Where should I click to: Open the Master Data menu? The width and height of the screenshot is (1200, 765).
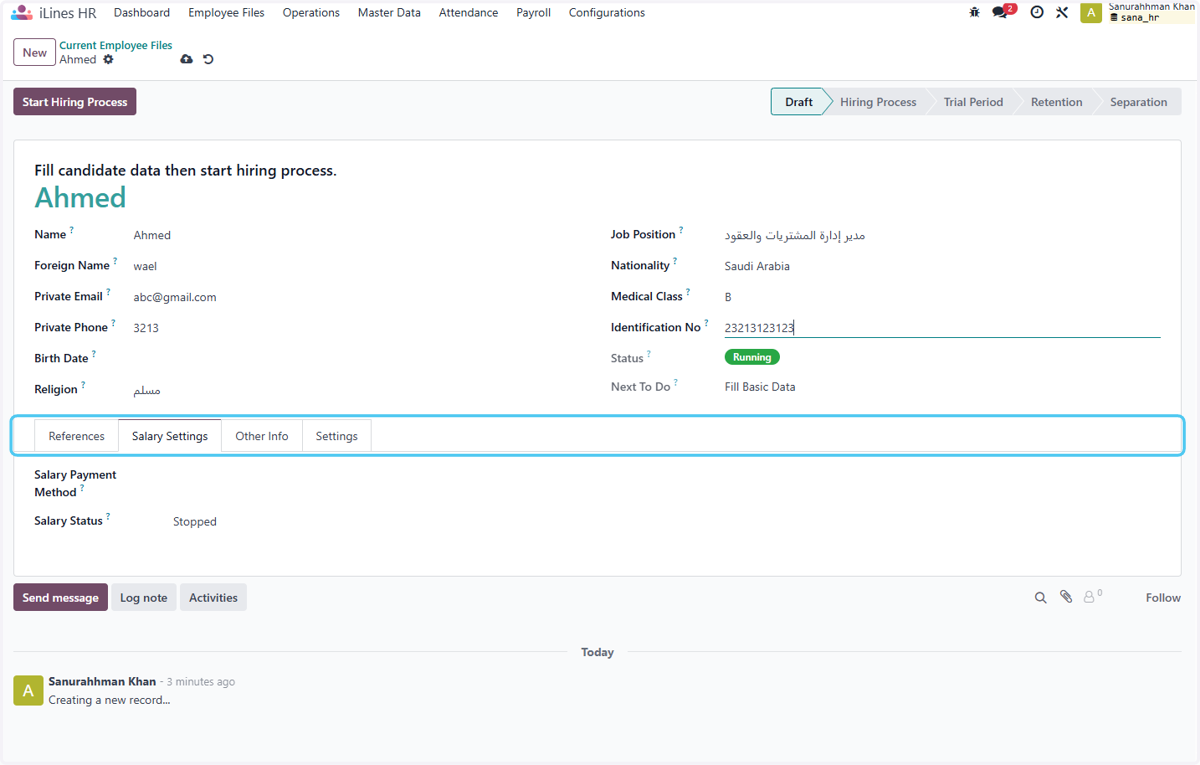pyautogui.click(x=389, y=13)
